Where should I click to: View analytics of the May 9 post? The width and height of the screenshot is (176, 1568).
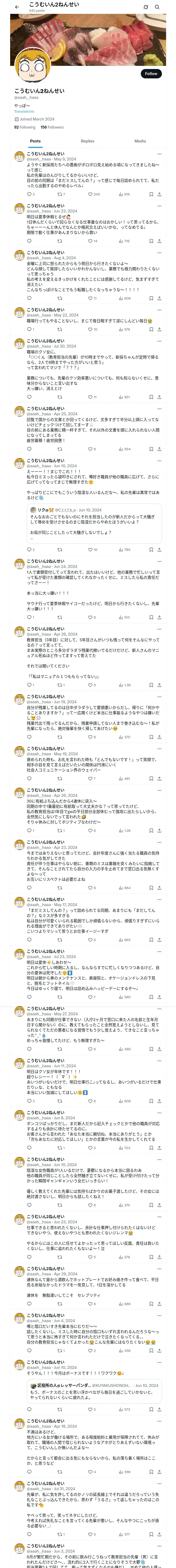(x=121, y=194)
